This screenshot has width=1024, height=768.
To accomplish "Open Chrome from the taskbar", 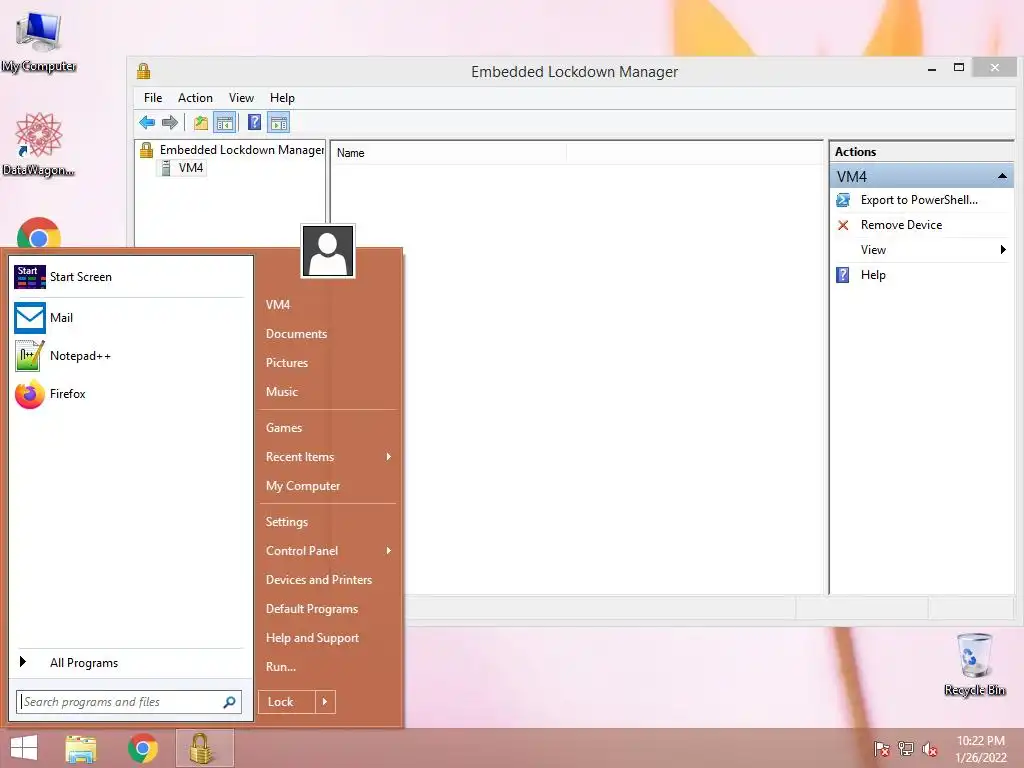I will [142, 748].
